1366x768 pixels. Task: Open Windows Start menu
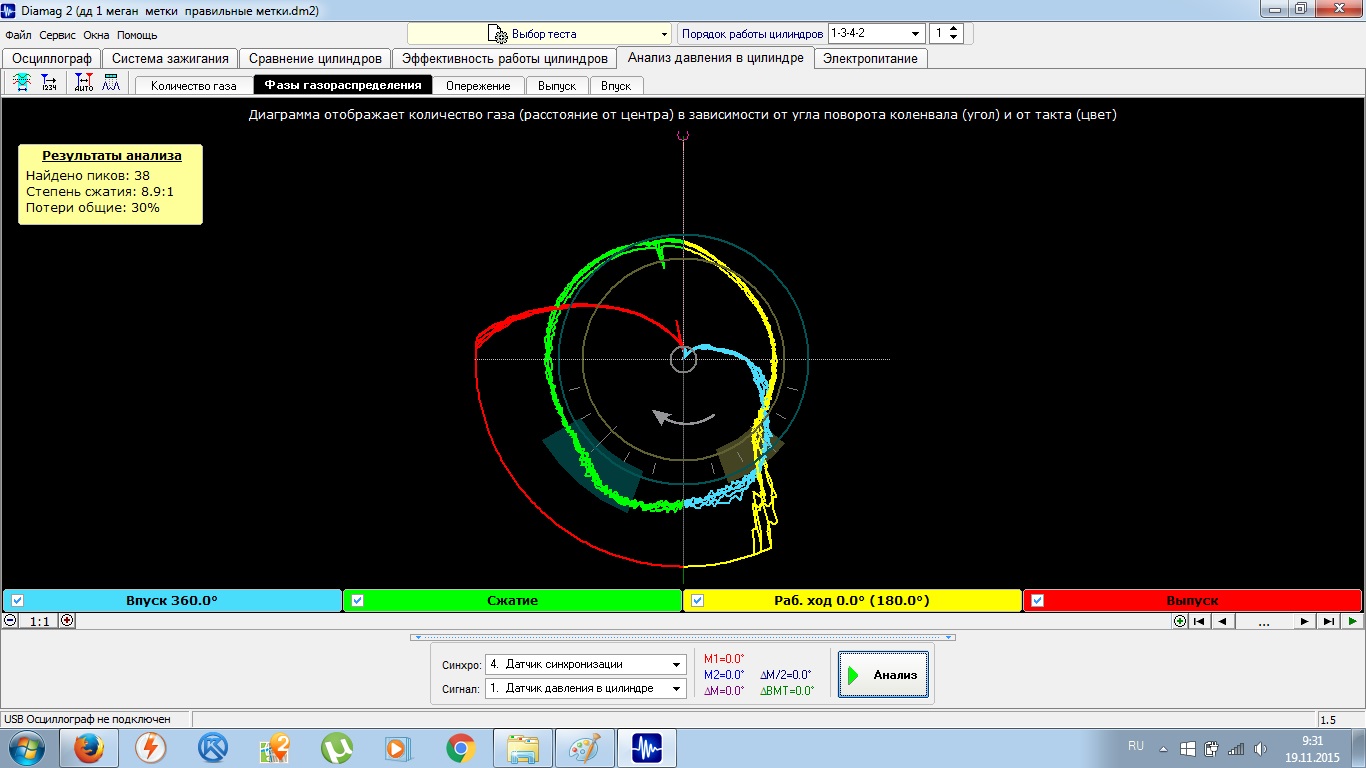coord(27,748)
